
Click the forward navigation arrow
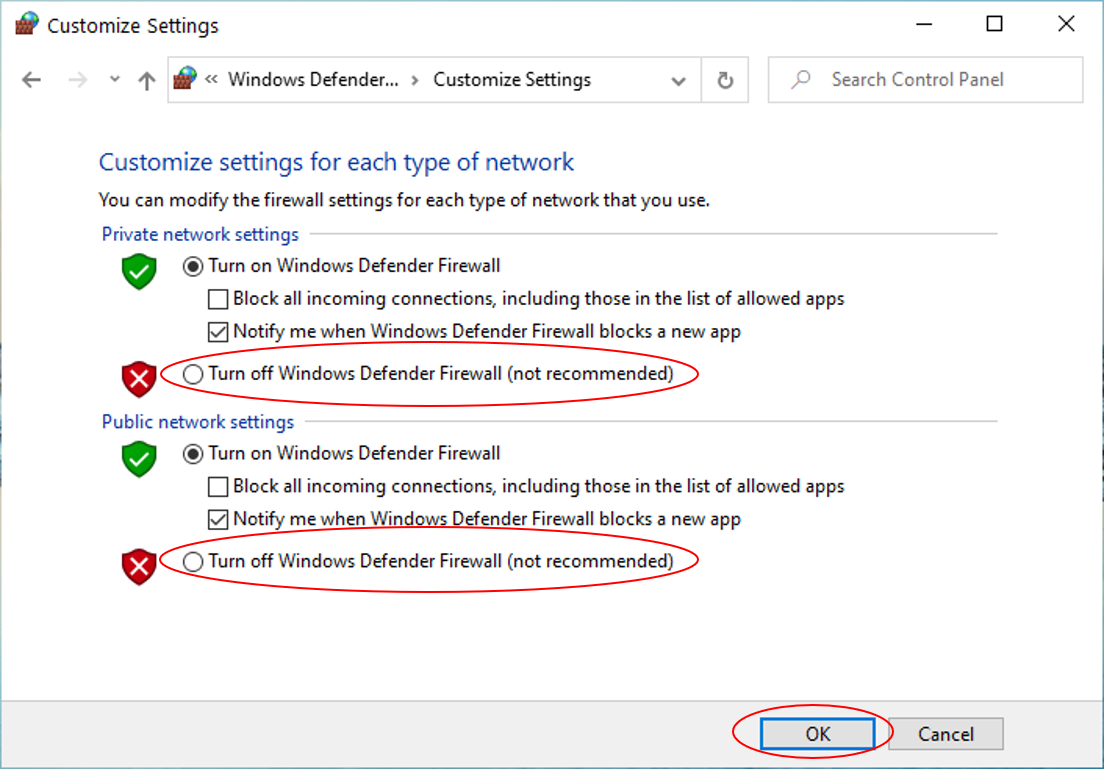click(77, 80)
